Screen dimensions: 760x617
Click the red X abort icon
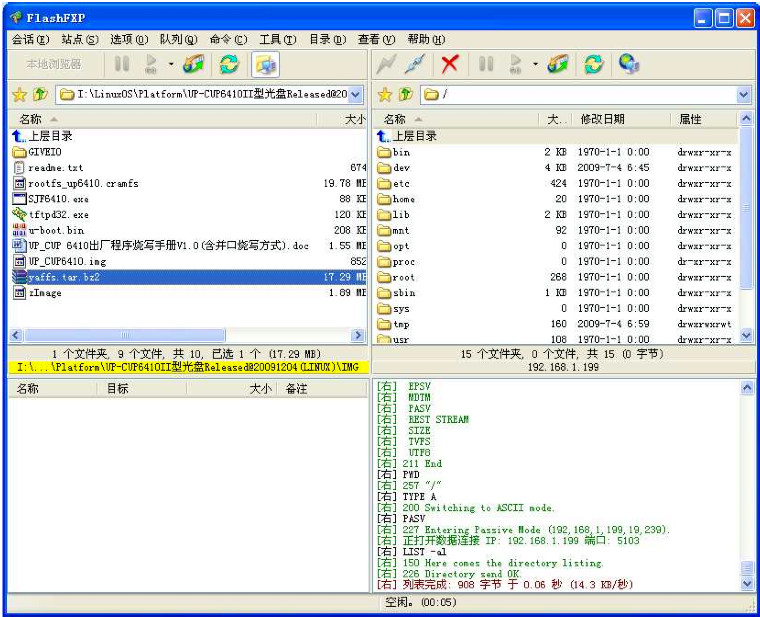tap(450, 63)
